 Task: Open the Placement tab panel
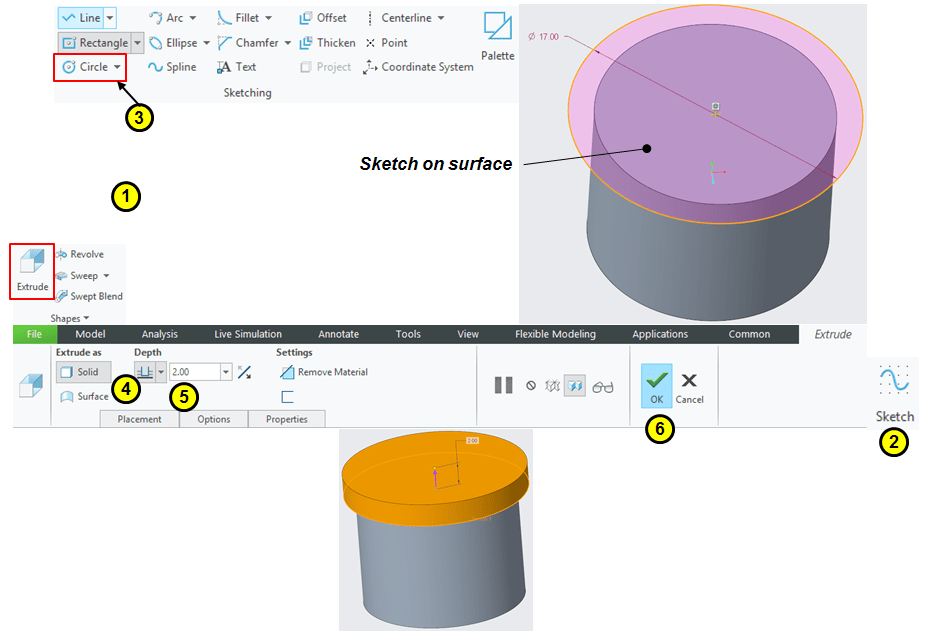coord(139,419)
